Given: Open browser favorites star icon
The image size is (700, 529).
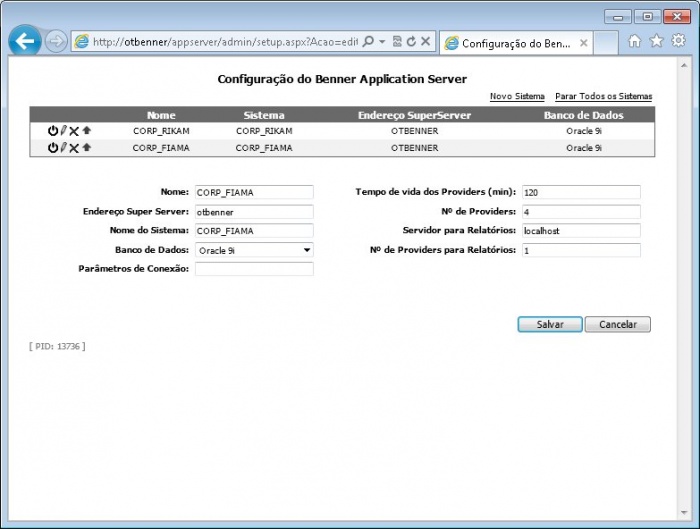Looking at the screenshot, I should point(656,41).
